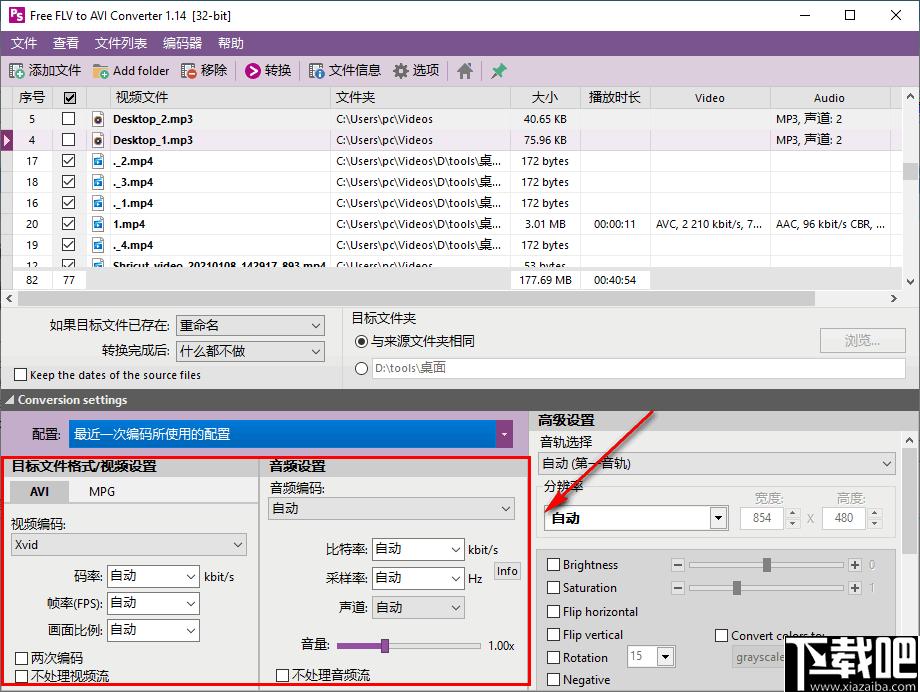This screenshot has width=920, height=692.
Task: Click the minus icon of the Brightness slider
Action: click(x=678, y=565)
